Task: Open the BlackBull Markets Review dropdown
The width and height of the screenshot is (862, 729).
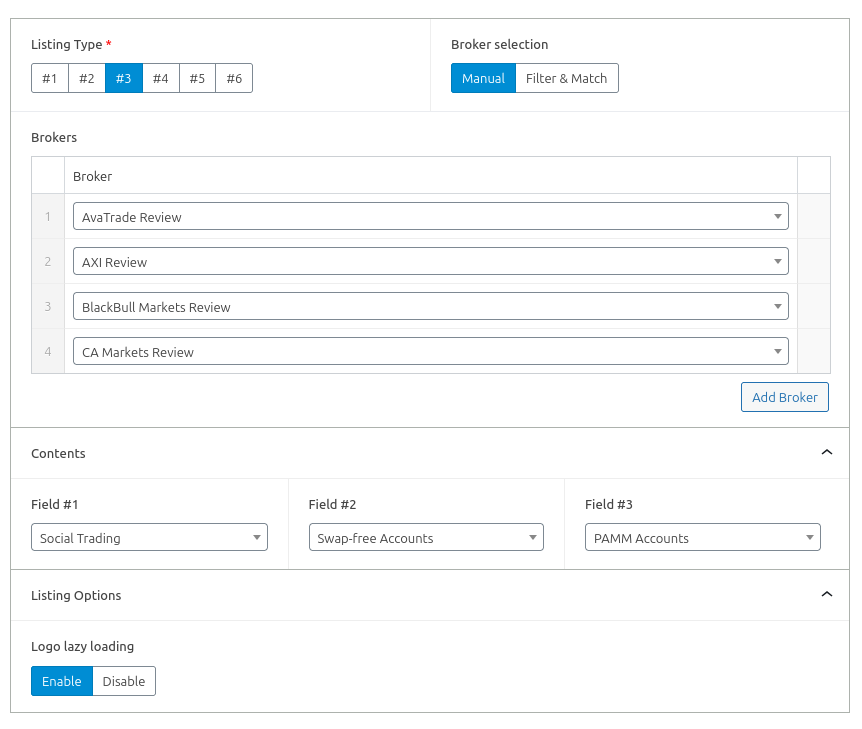Action: click(x=430, y=306)
